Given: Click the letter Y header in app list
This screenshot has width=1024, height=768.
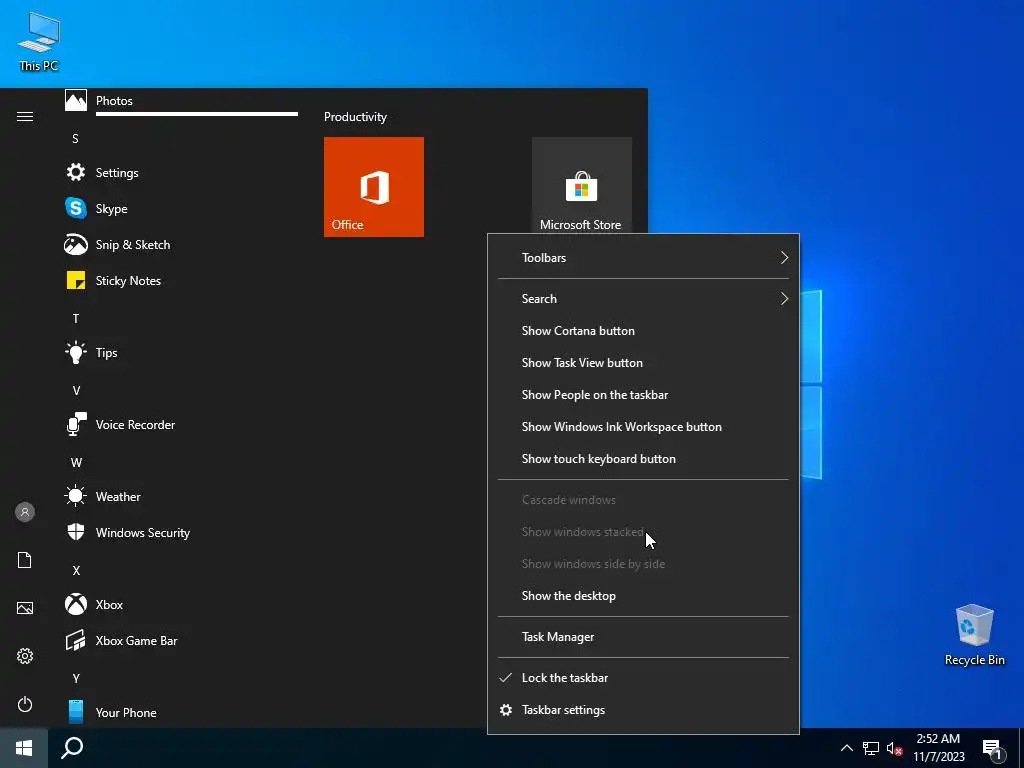Looking at the screenshot, I should tap(76, 679).
